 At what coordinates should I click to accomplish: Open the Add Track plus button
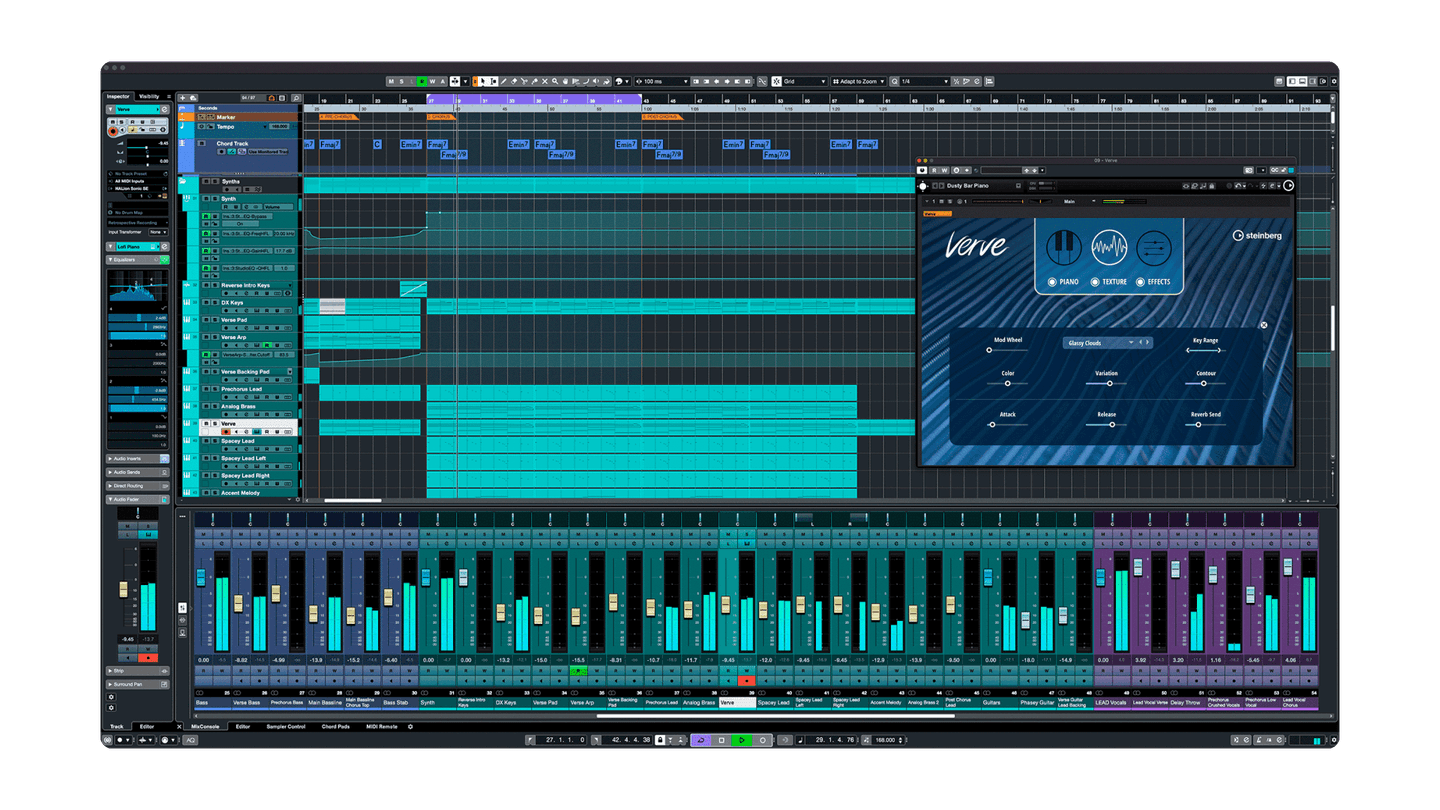(182, 98)
